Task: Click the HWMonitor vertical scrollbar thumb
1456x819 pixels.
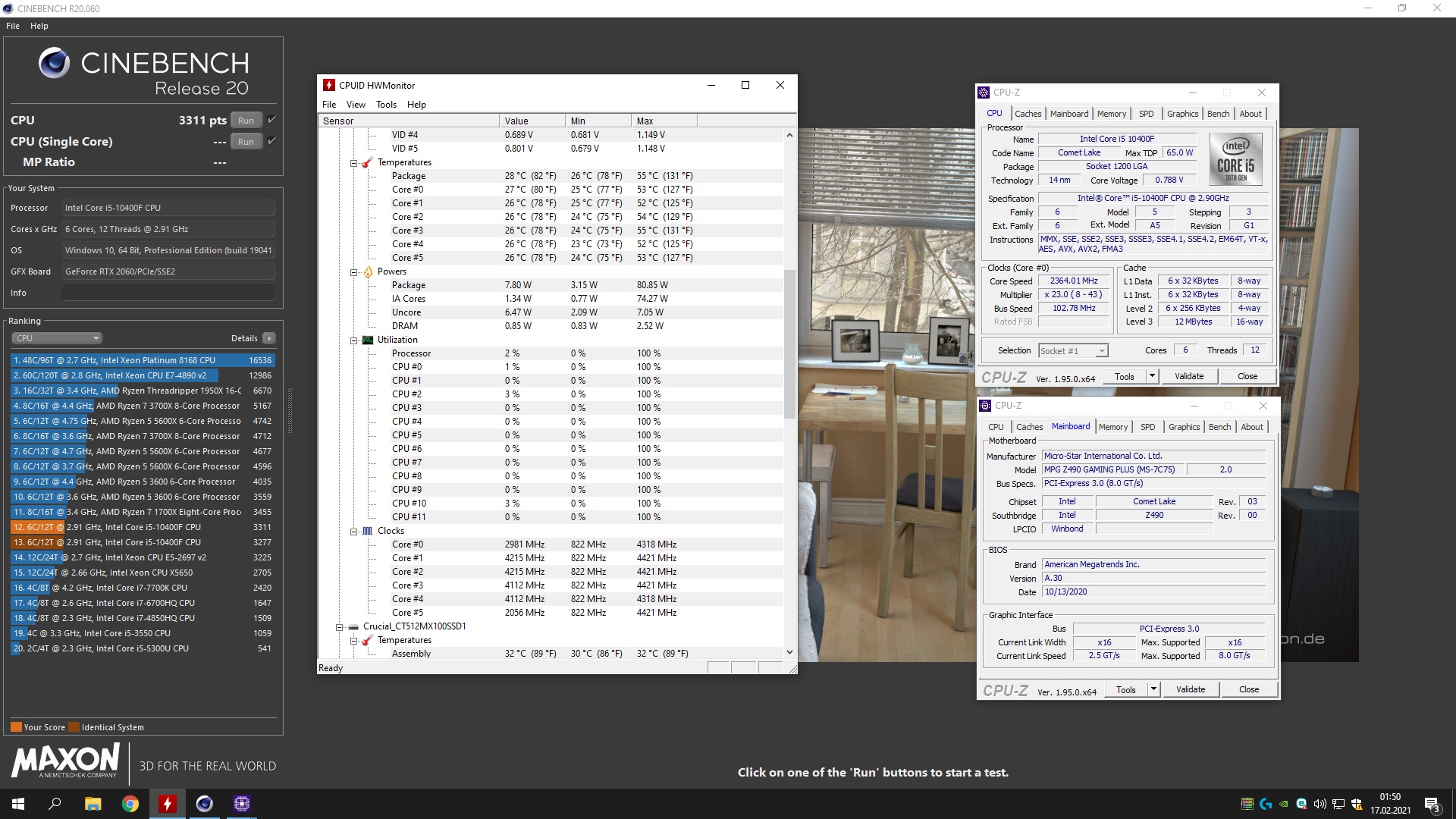Action: [789, 344]
